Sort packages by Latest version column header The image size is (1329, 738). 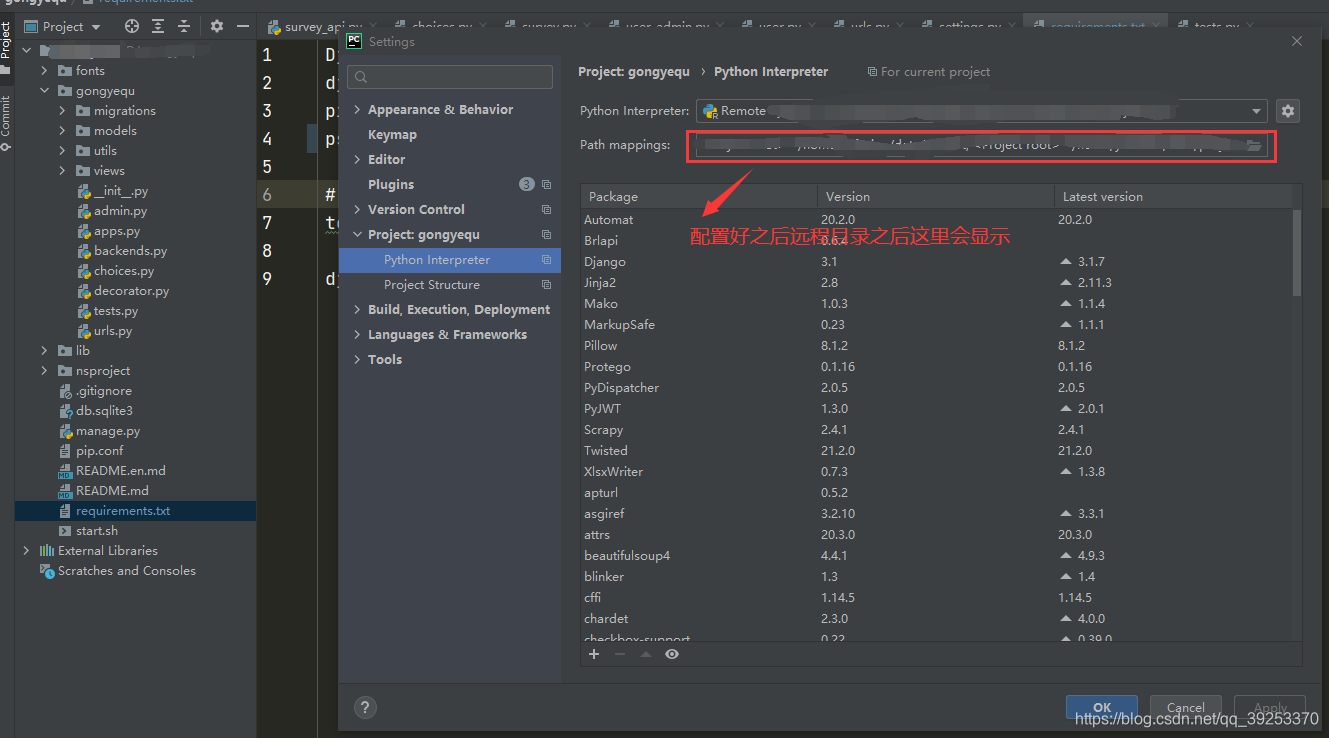pos(1173,197)
